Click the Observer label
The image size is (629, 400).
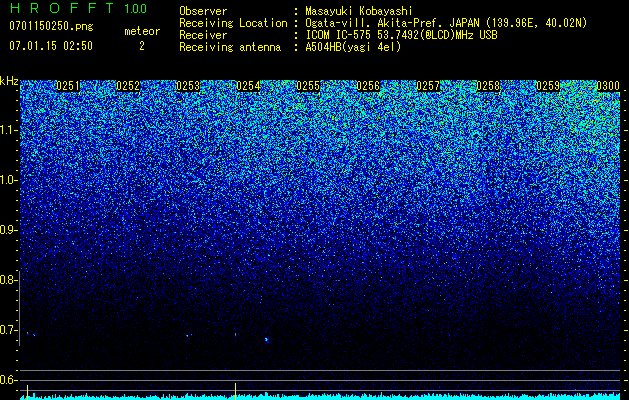[203, 11]
